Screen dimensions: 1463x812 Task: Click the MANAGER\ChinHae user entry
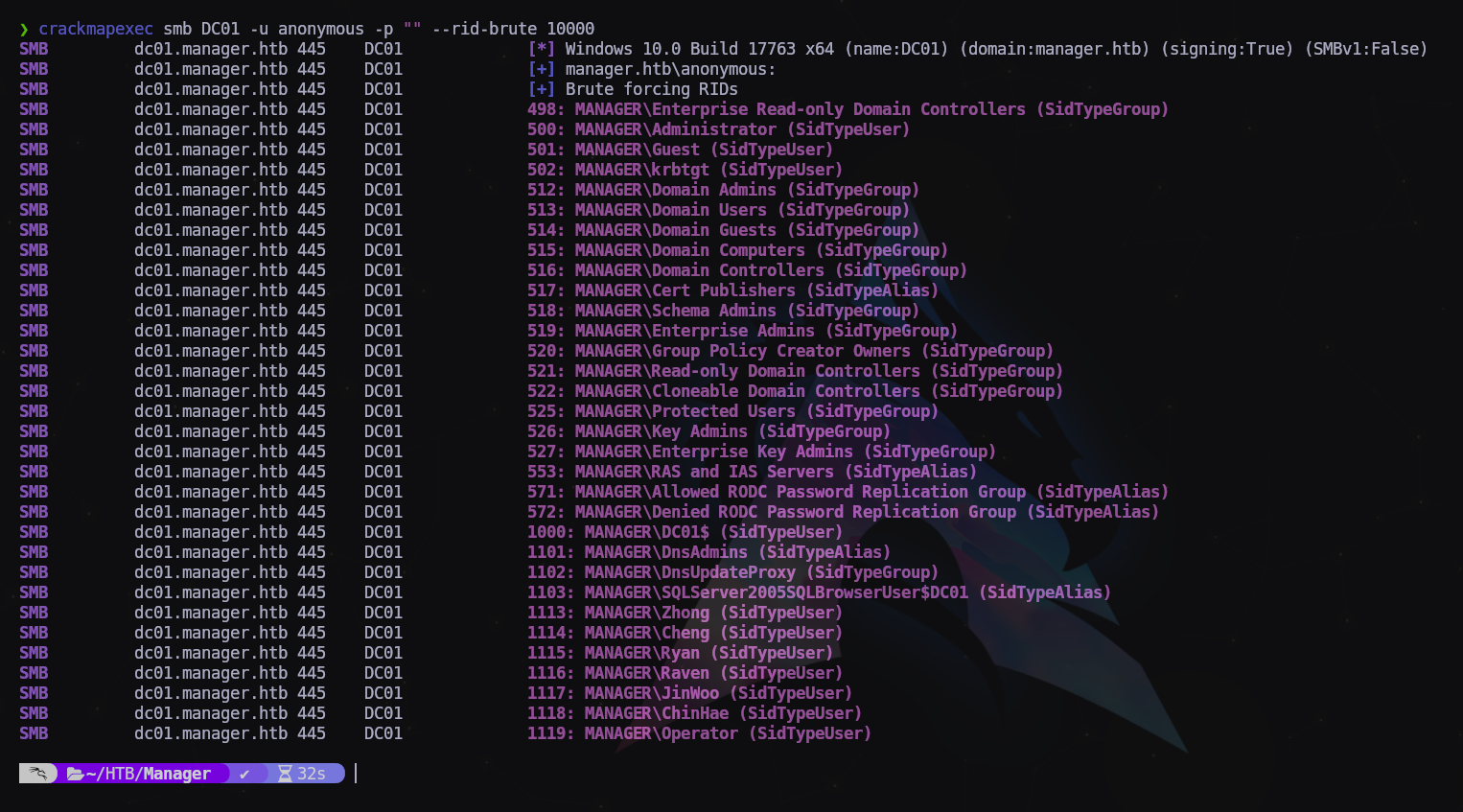pyautogui.click(x=656, y=713)
